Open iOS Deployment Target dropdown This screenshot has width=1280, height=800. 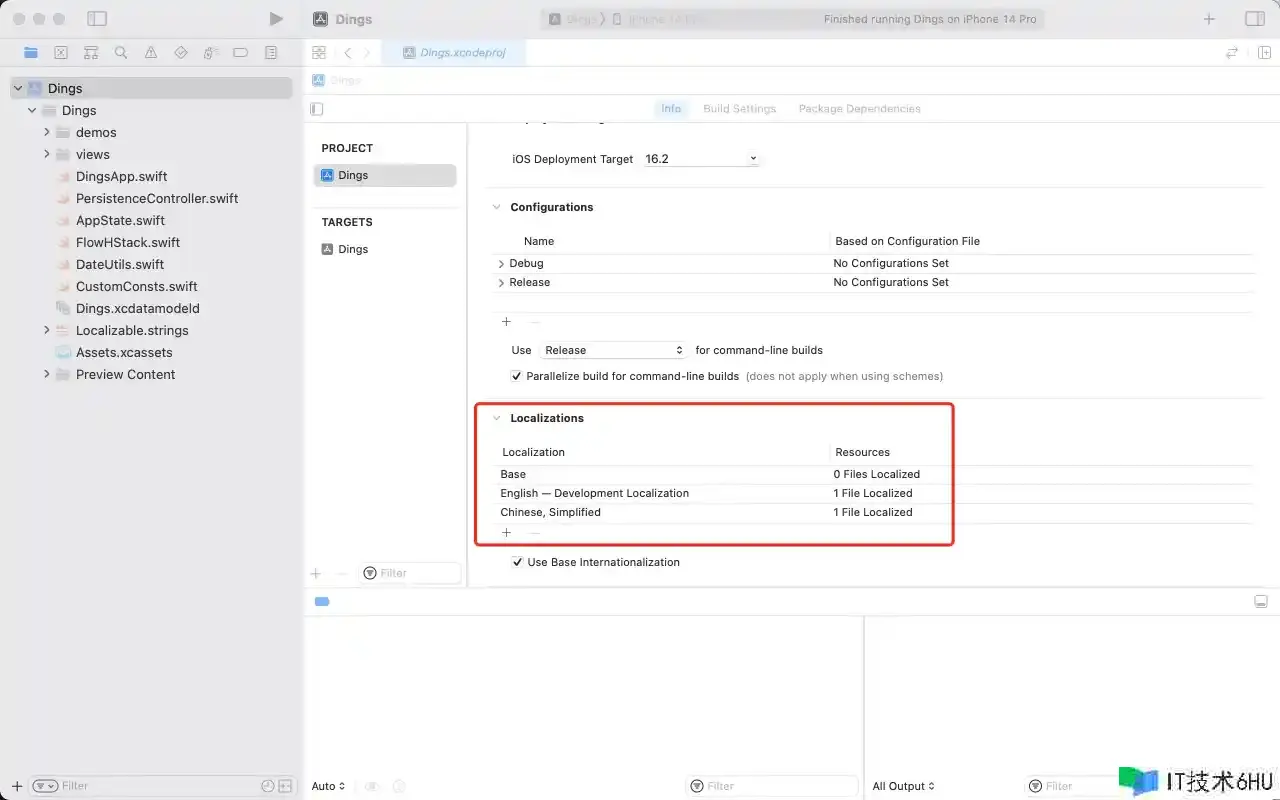point(700,159)
